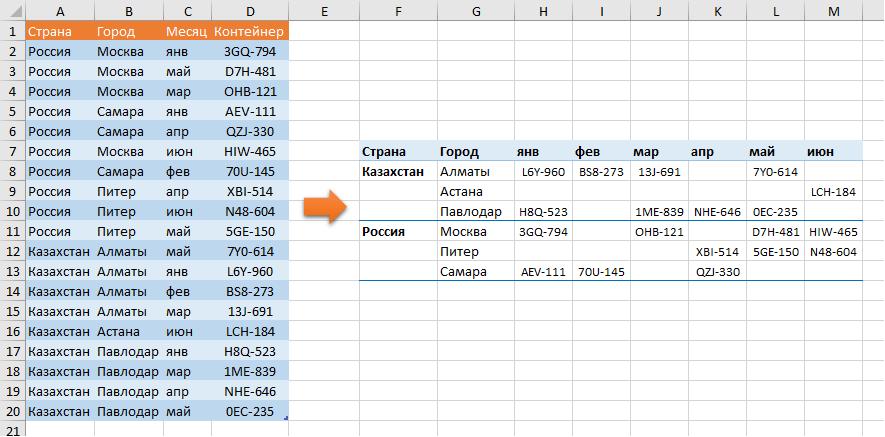Click pivot header 'апр'
The width and height of the screenshot is (885, 437).
pyautogui.click(x=703, y=152)
